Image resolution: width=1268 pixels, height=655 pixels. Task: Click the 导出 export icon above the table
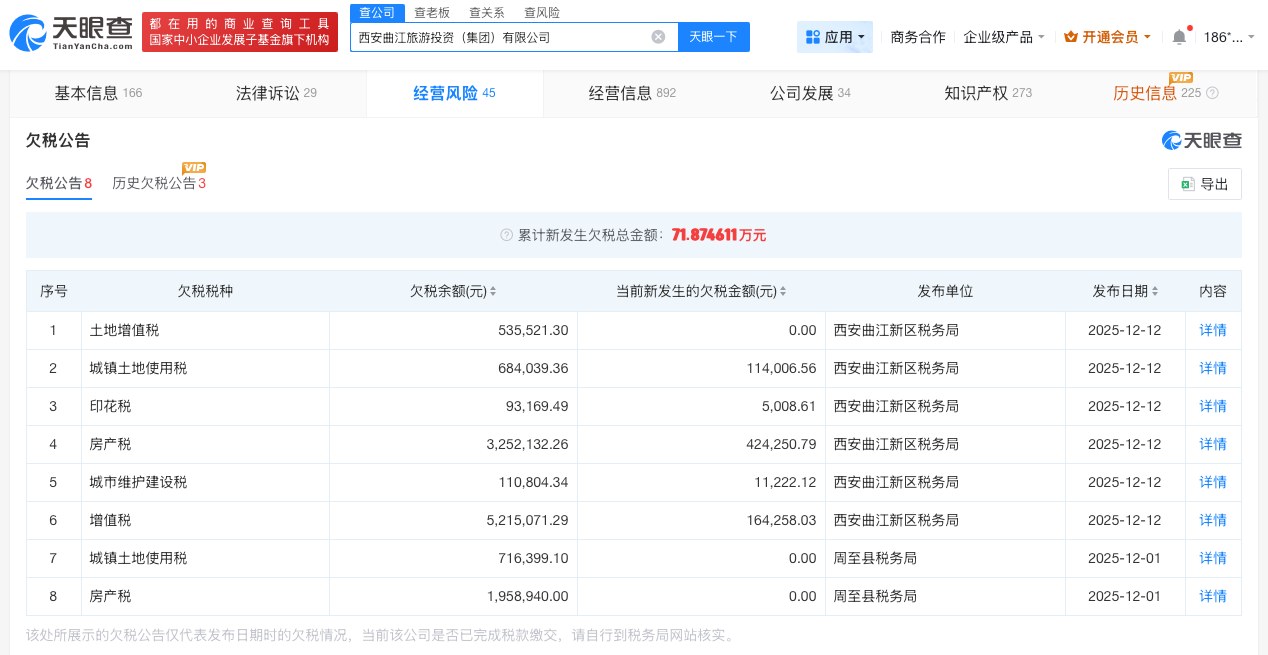coord(1187,184)
